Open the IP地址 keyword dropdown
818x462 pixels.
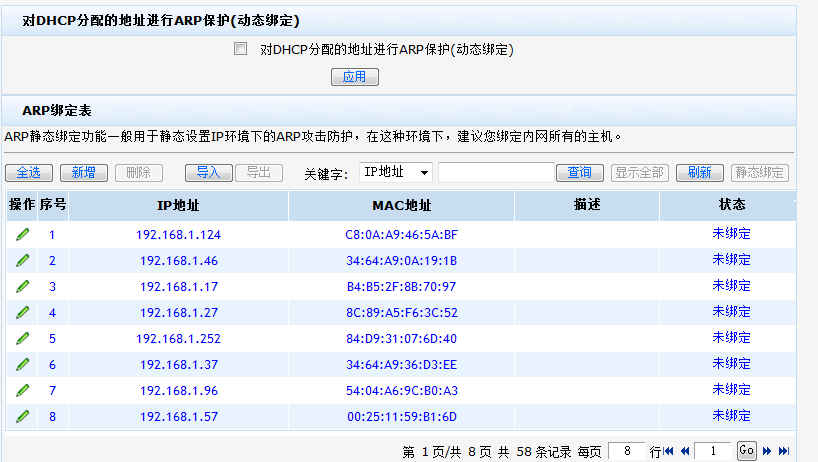(x=396, y=173)
